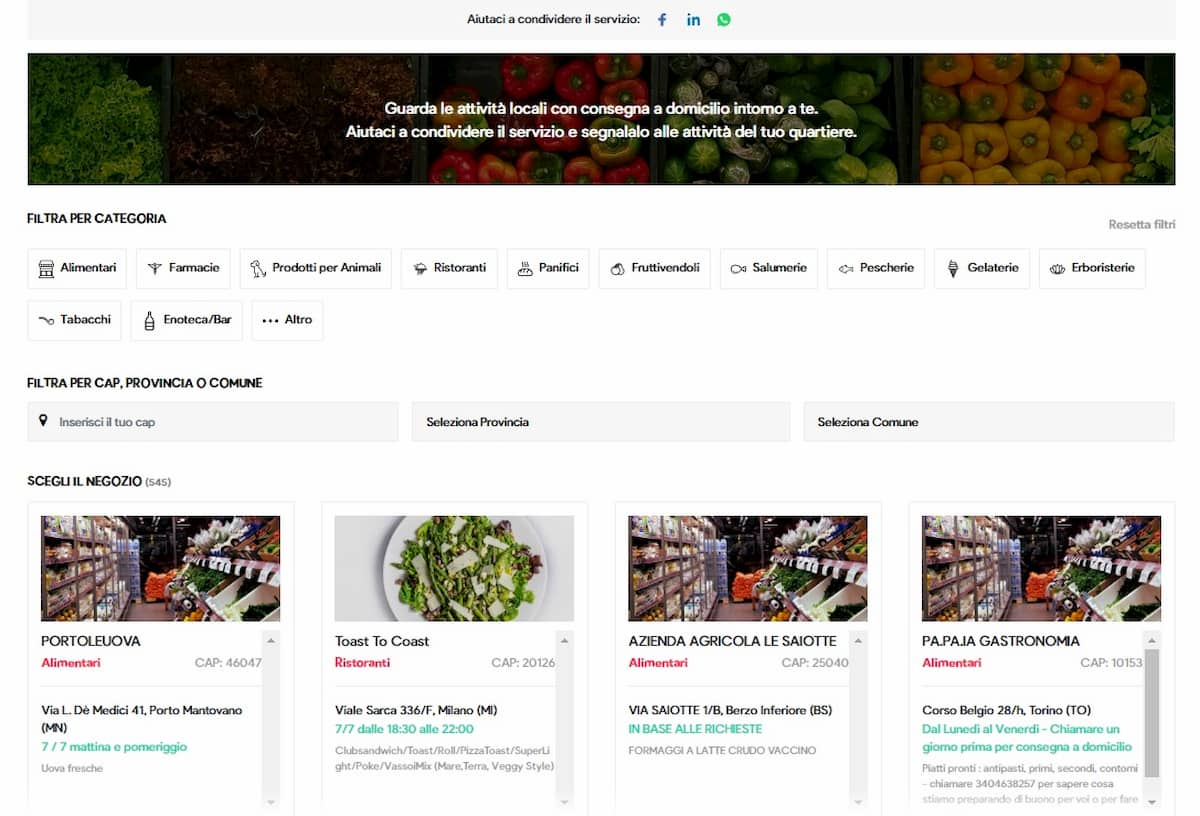1200x816 pixels.
Task: Open the Seleziona Comune dropdown
Action: click(988, 422)
